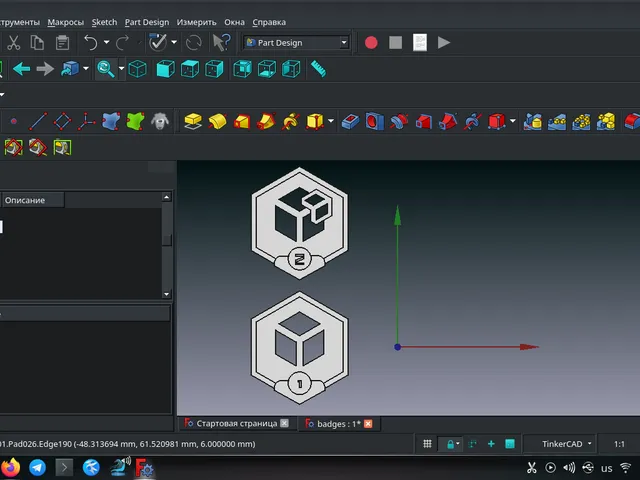
Task: Switch to rear view cube
Action: (242, 69)
